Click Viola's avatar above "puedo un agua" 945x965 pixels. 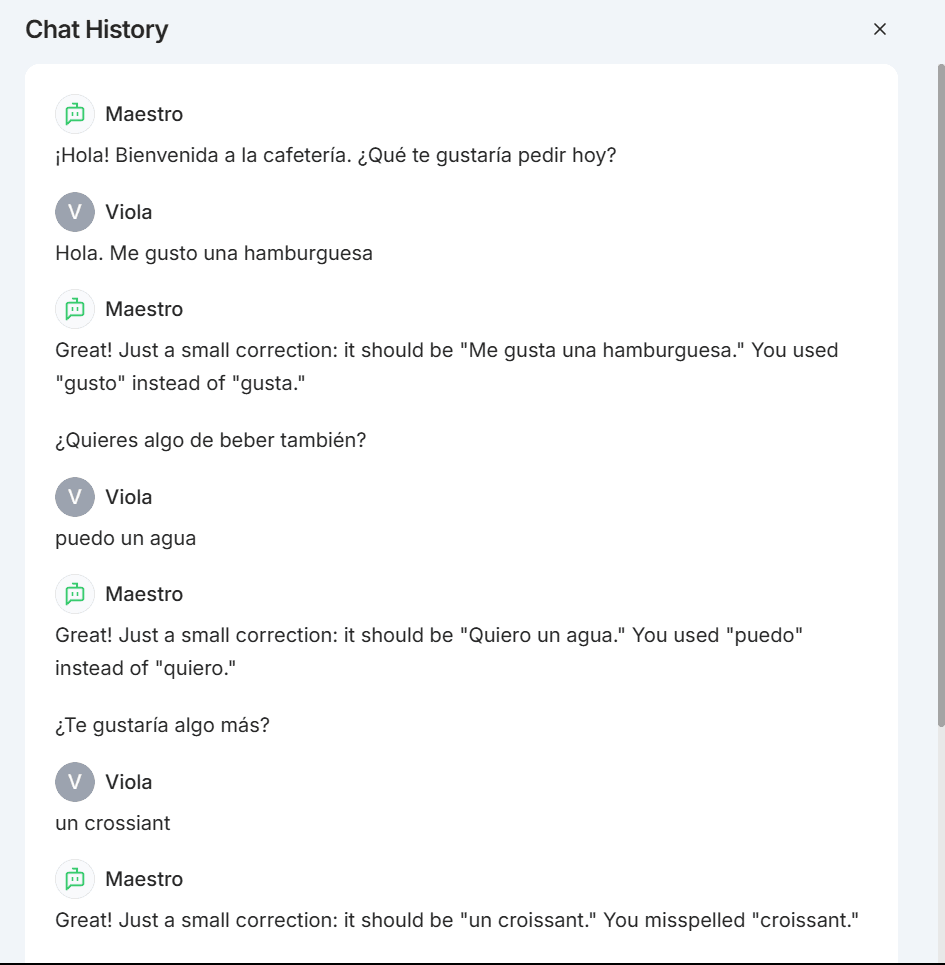(x=75, y=497)
